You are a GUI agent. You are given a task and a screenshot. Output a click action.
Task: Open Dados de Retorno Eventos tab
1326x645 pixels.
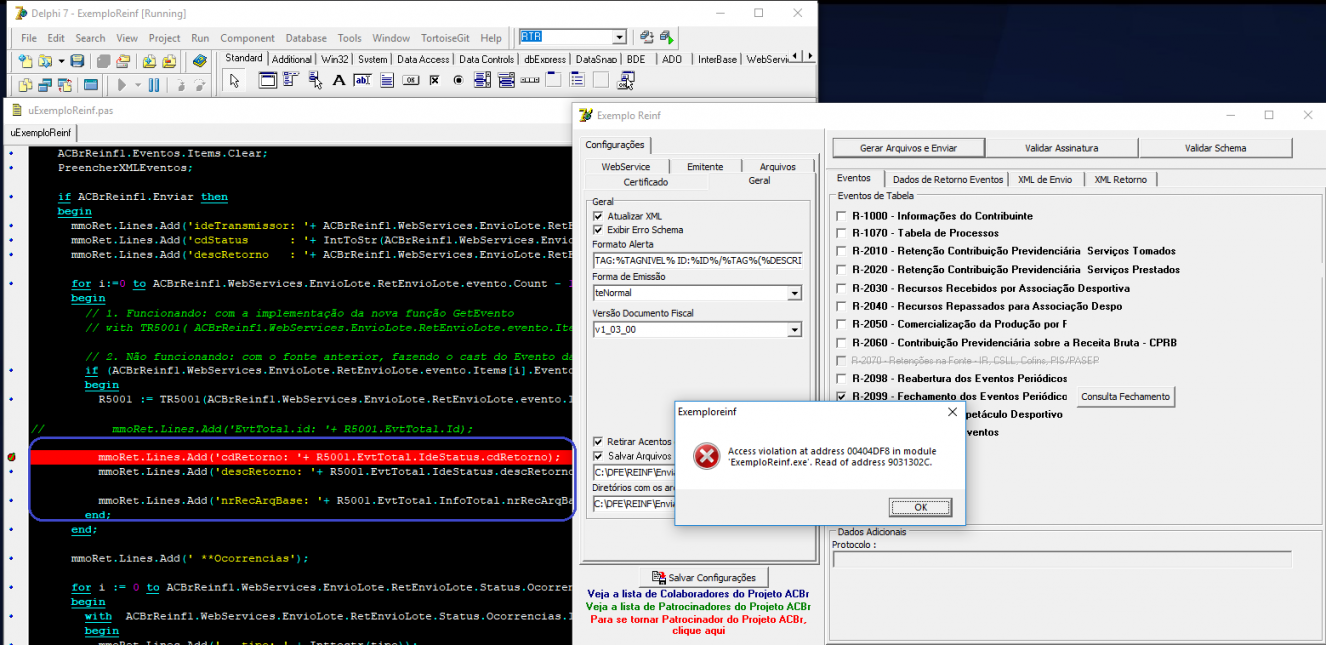tap(947, 179)
